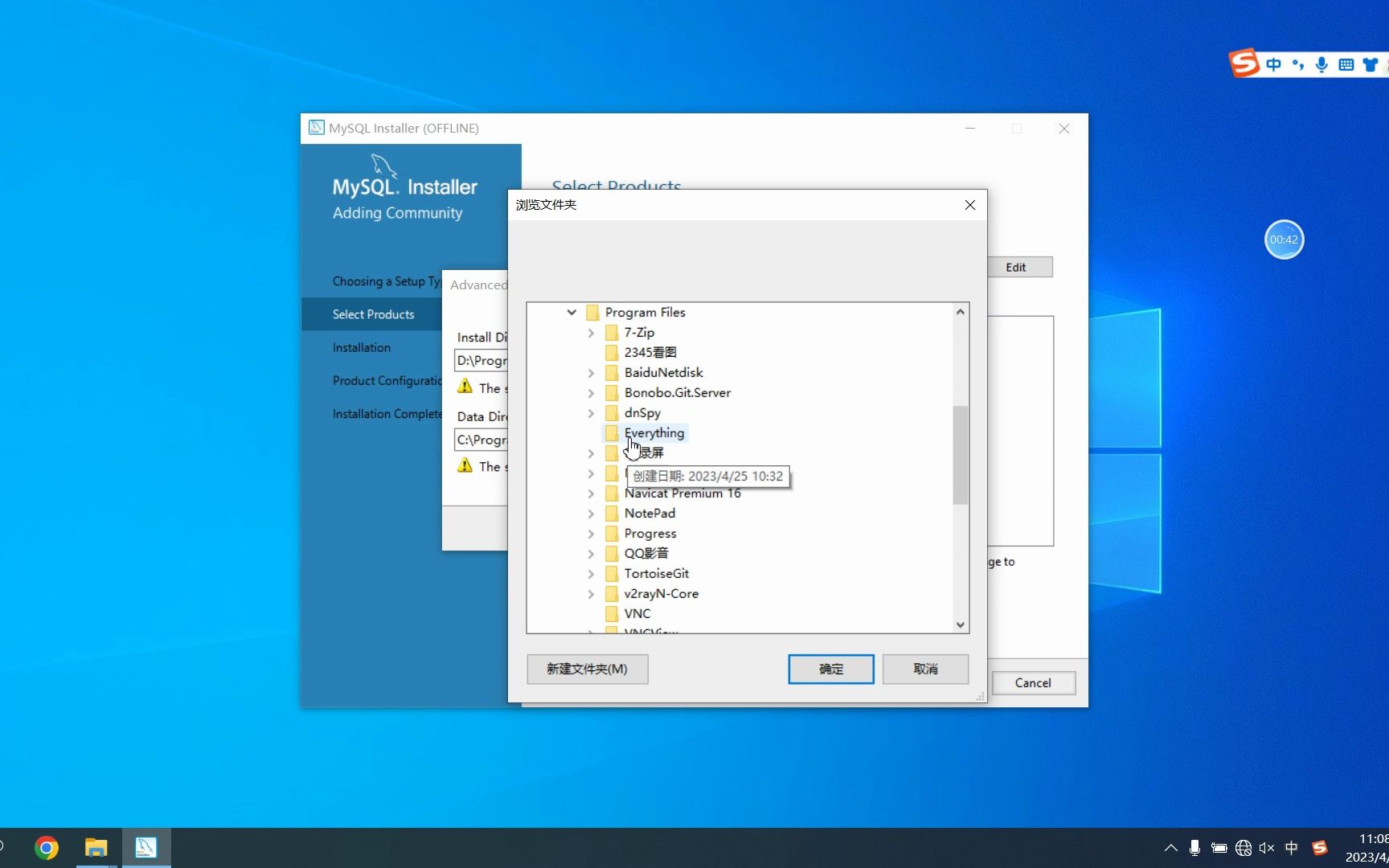Switch to the Installation step in sidebar
The height and width of the screenshot is (868, 1389).
pyautogui.click(x=361, y=347)
